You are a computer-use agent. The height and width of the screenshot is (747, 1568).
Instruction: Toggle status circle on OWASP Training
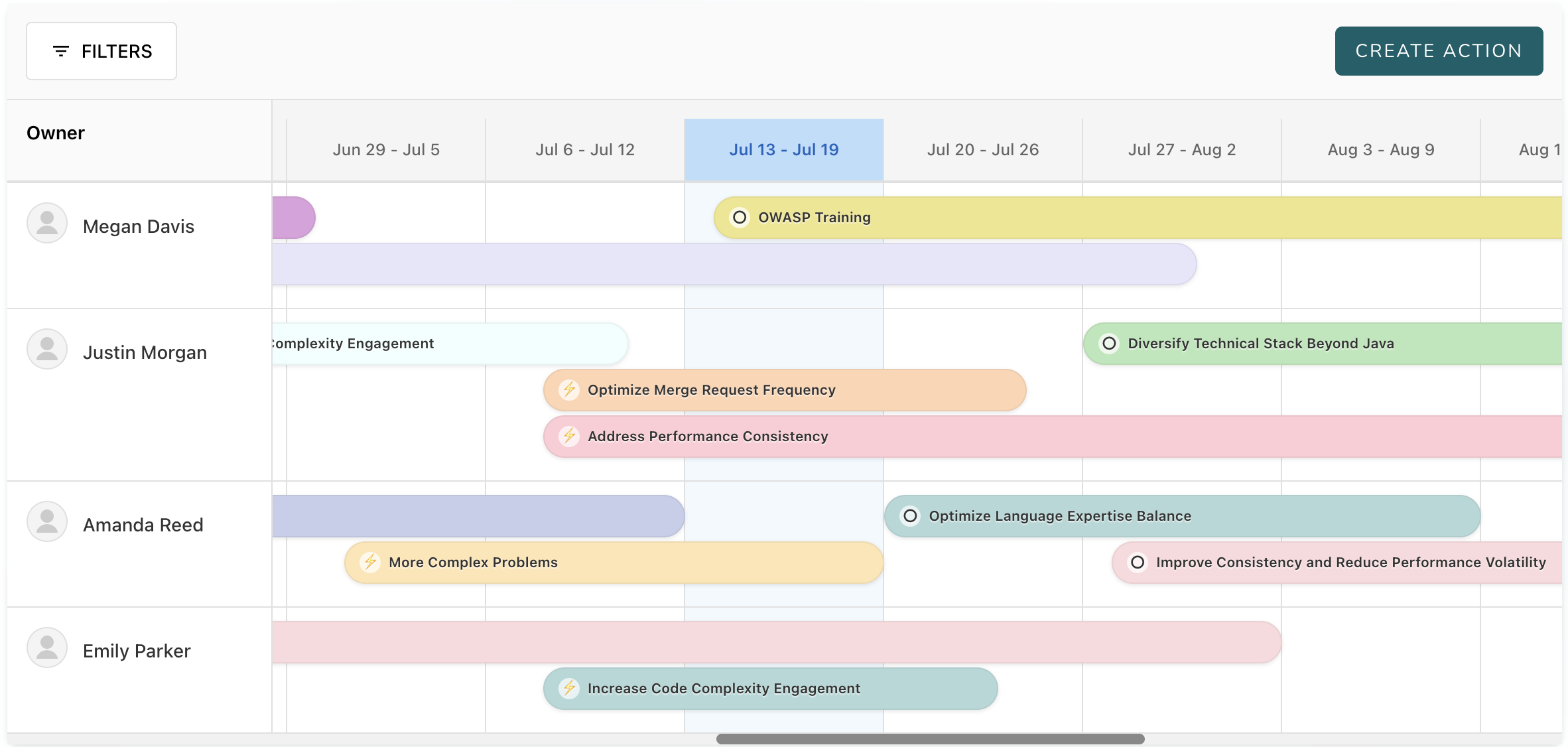point(740,217)
